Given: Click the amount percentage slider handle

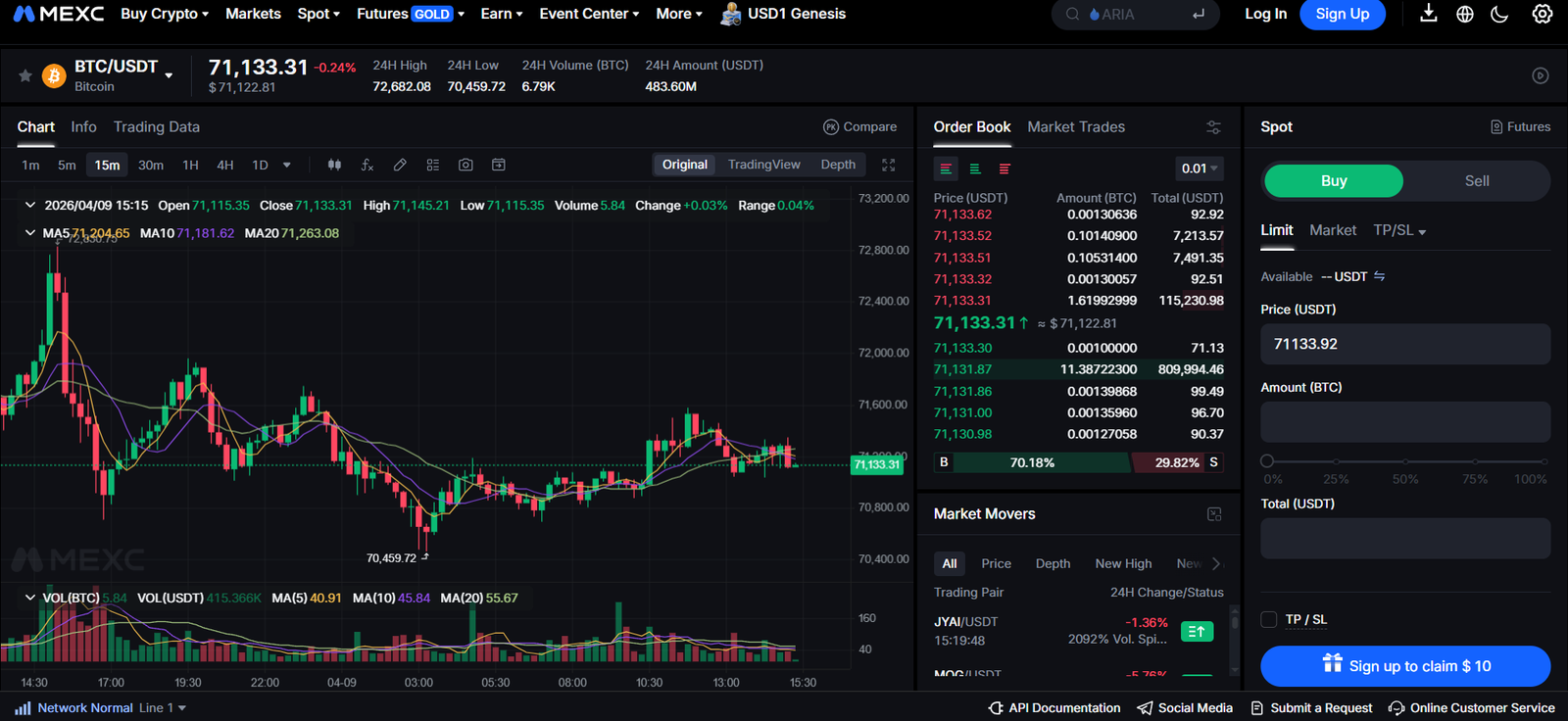Looking at the screenshot, I should point(1267,460).
